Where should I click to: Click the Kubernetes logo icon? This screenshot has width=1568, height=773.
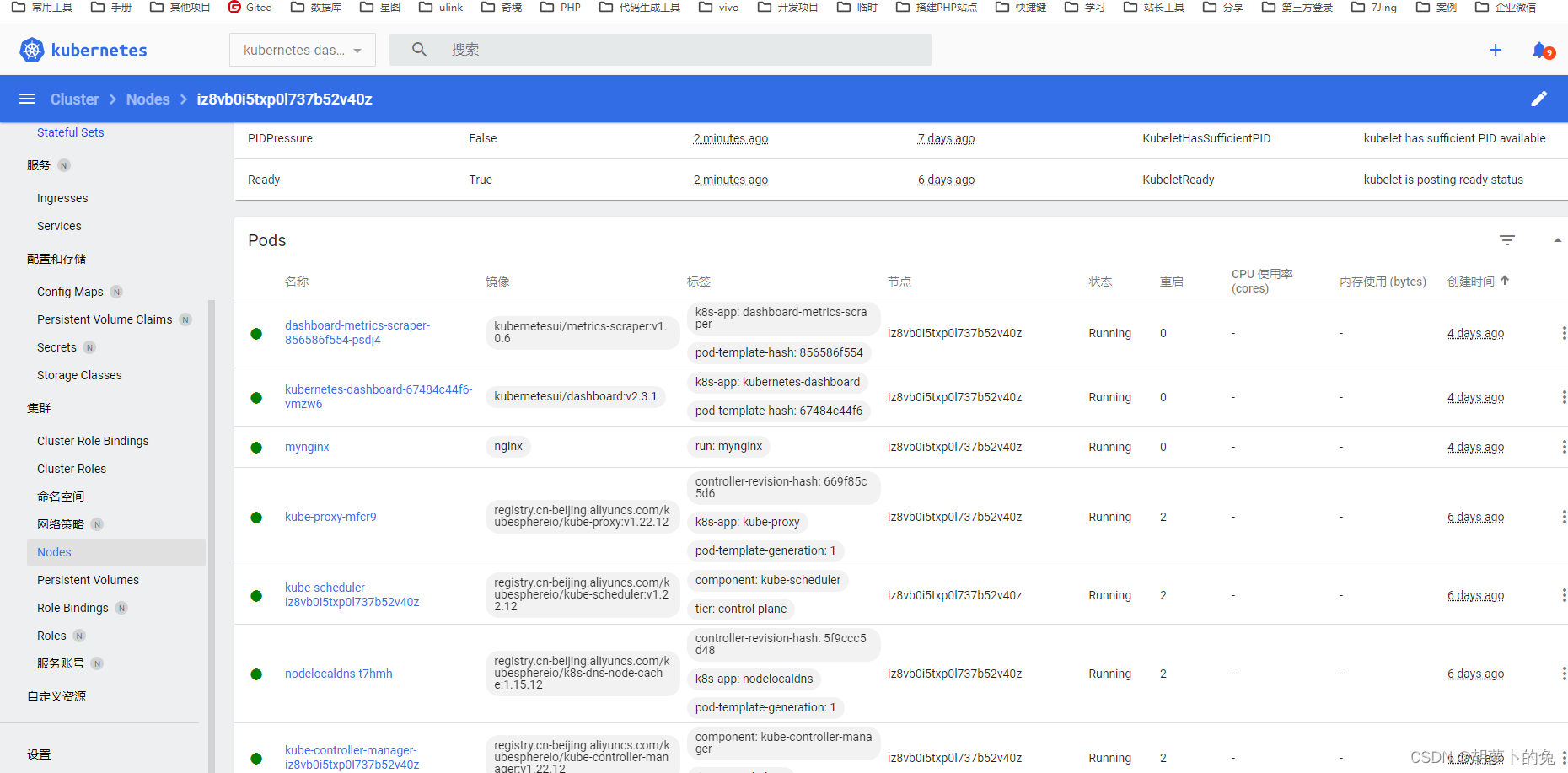point(32,51)
